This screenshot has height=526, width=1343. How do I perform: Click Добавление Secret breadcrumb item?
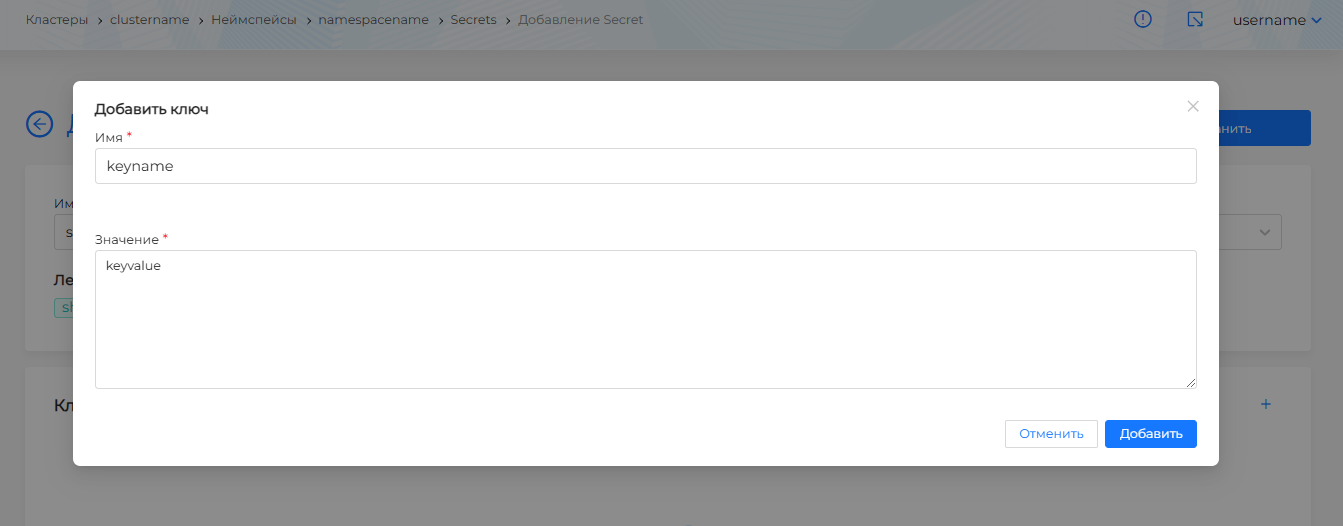581,20
